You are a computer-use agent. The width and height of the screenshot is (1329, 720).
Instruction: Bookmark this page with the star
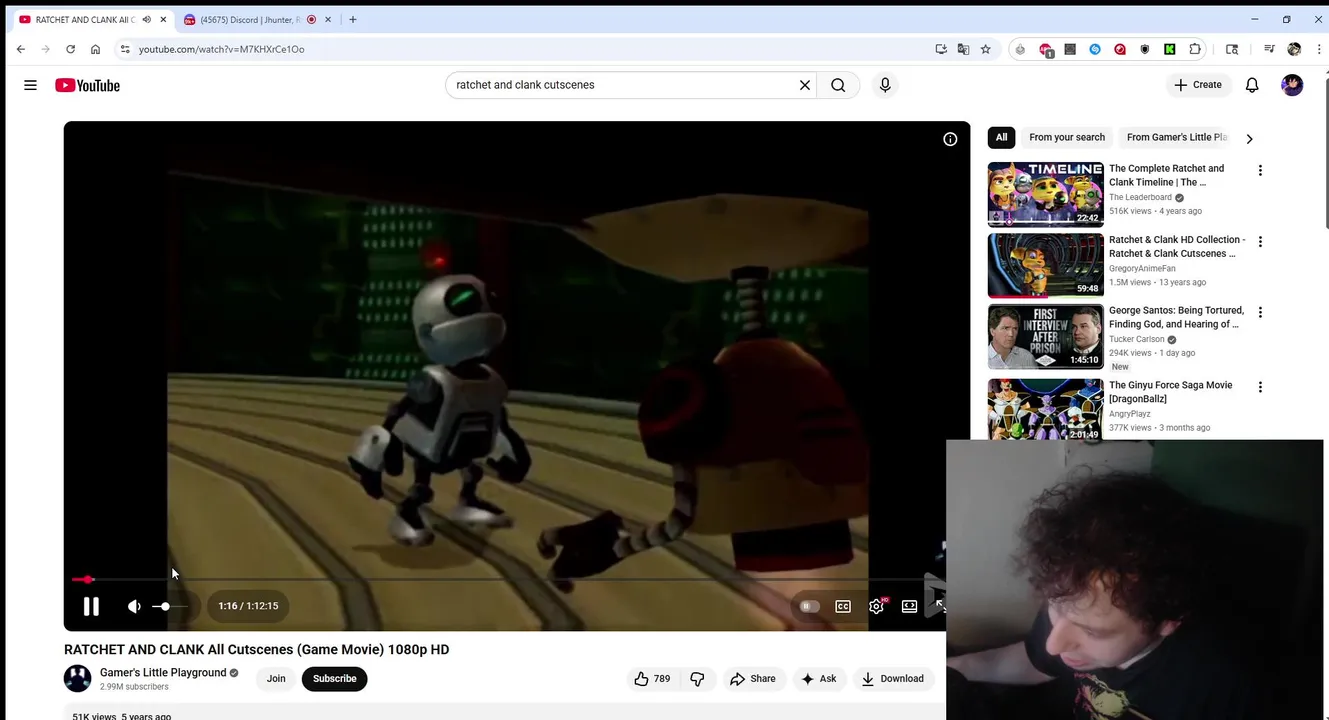click(x=986, y=49)
